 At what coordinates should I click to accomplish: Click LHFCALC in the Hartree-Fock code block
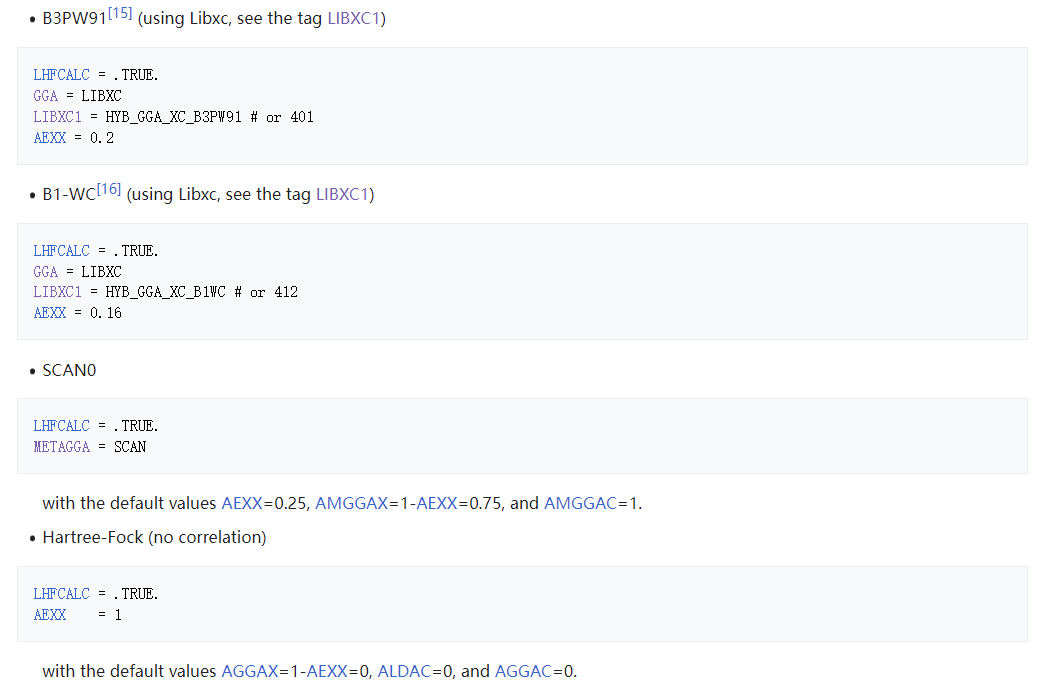tap(61, 594)
